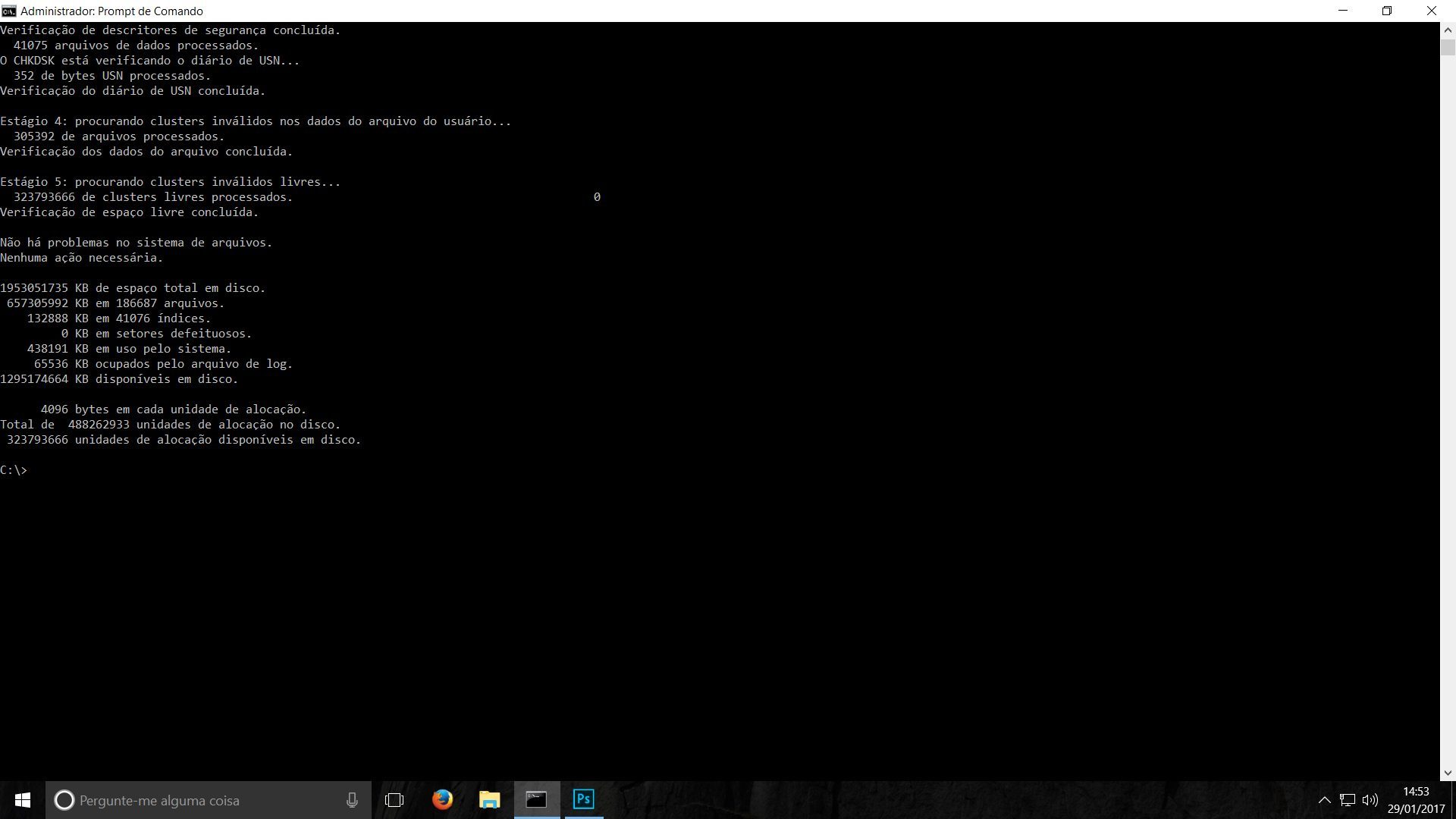Click the 'O CHKDSK está verificando o diário' line
Viewport: 1456px width, 819px height.
click(x=149, y=61)
